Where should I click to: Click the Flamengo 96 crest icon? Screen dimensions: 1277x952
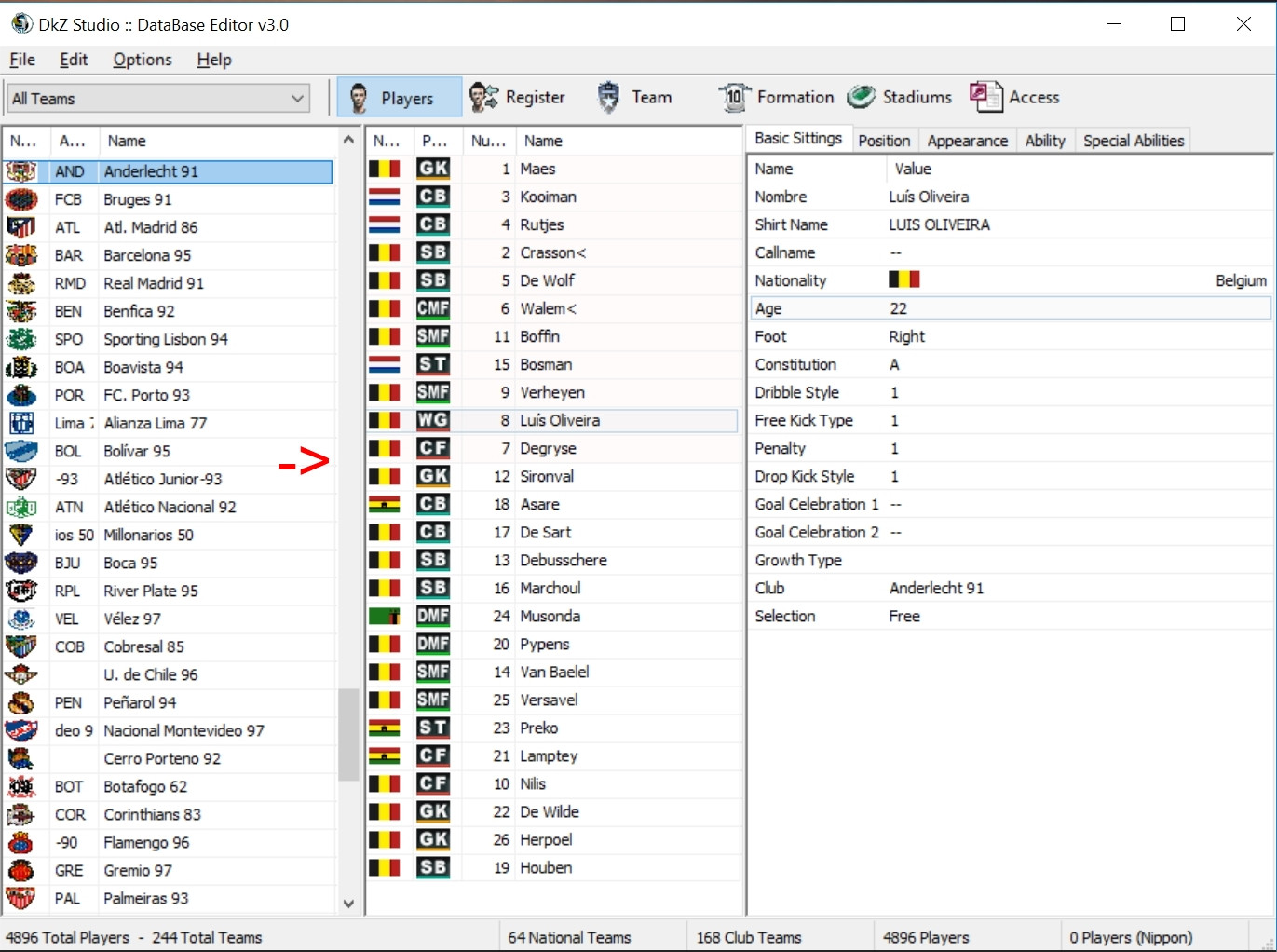tap(21, 842)
